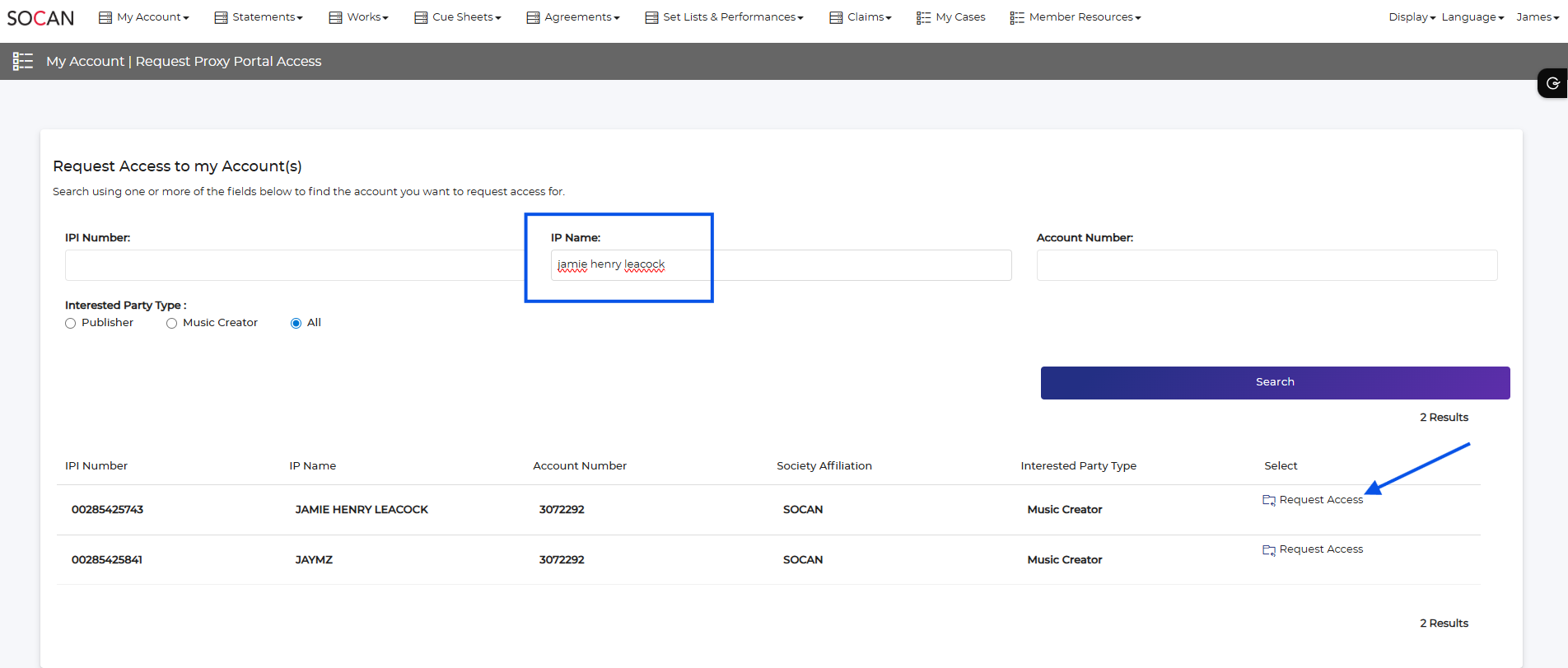Click the Cue Sheets menu icon

[x=421, y=17]
